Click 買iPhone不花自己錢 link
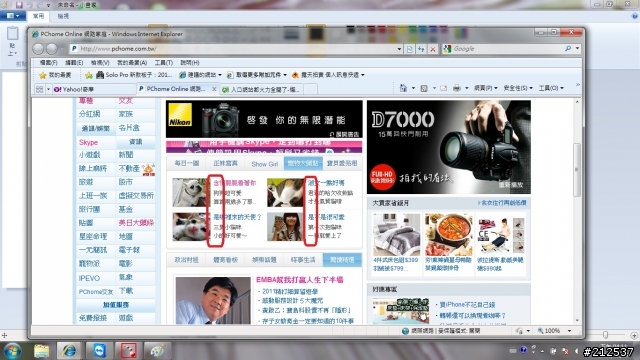This screenshot has width=640, height=360. coord(467,305)
